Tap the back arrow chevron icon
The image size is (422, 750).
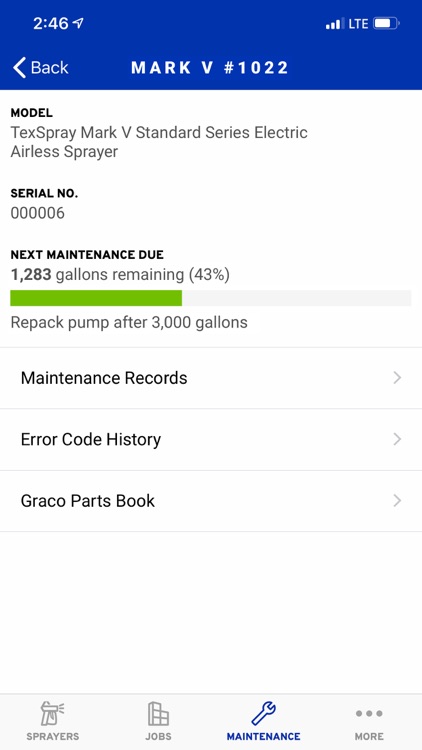tap(19, 67)
